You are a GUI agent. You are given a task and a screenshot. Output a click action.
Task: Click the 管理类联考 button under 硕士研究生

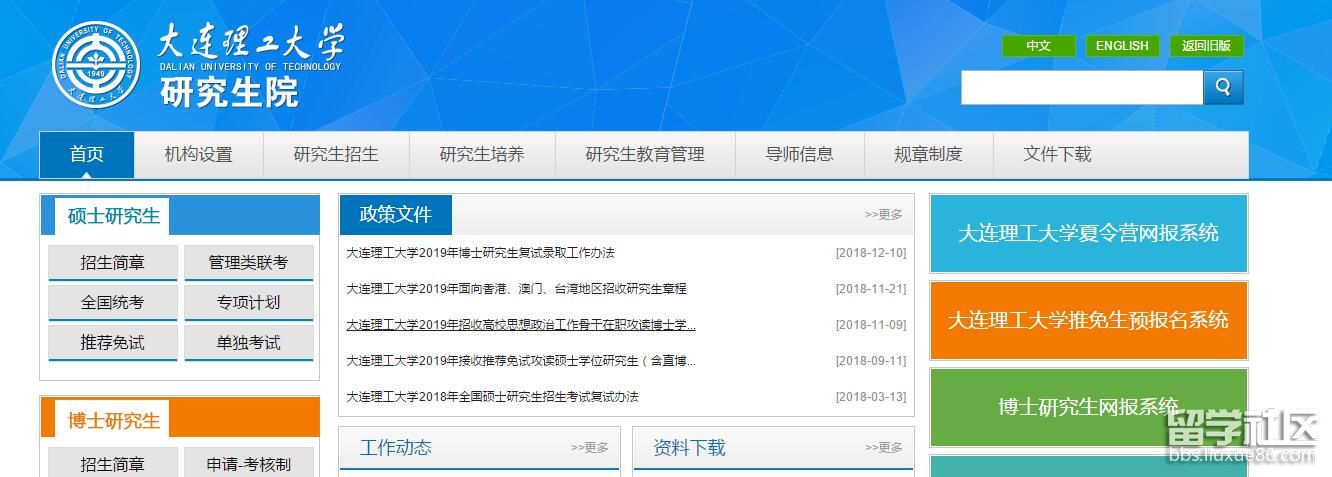click(248, 263)
